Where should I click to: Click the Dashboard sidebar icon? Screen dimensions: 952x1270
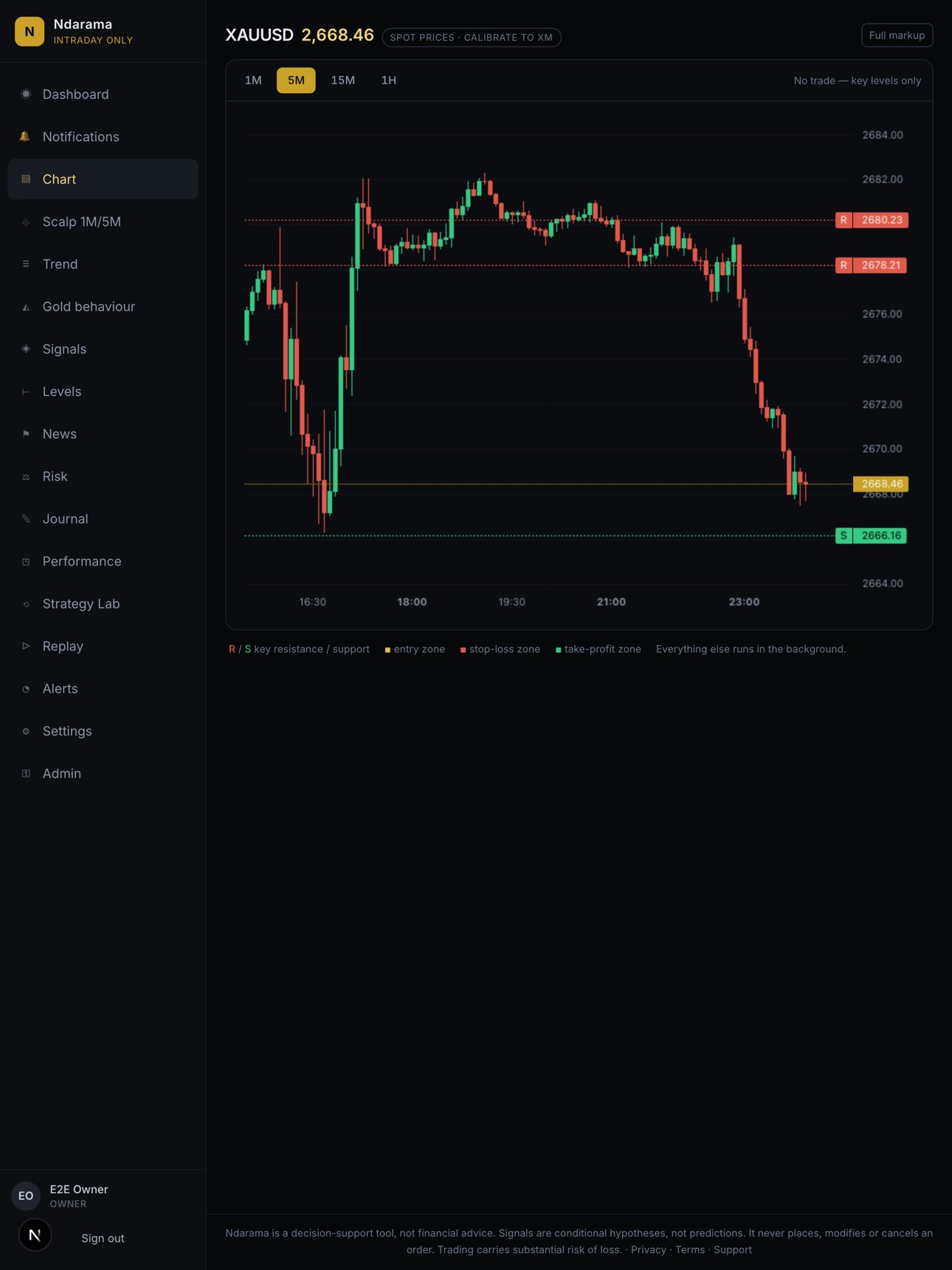[x=26, y=94]
